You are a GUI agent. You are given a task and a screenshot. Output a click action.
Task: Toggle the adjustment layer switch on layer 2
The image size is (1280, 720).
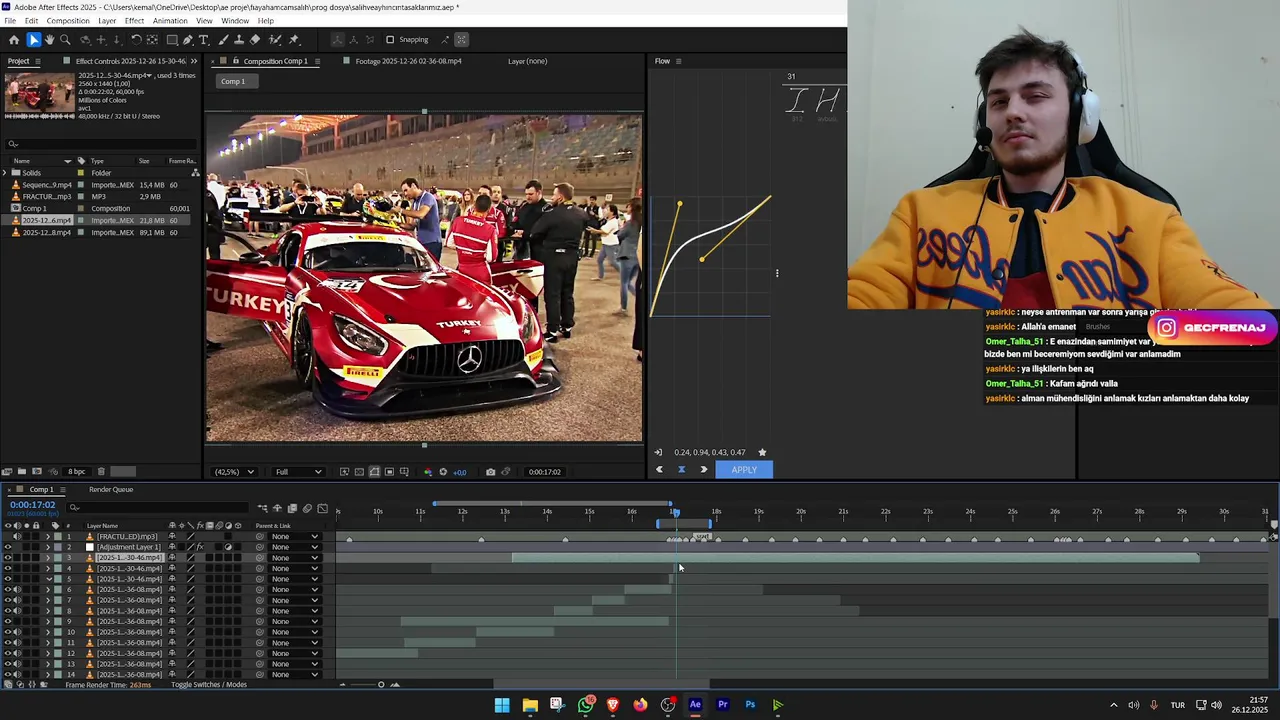228,547
